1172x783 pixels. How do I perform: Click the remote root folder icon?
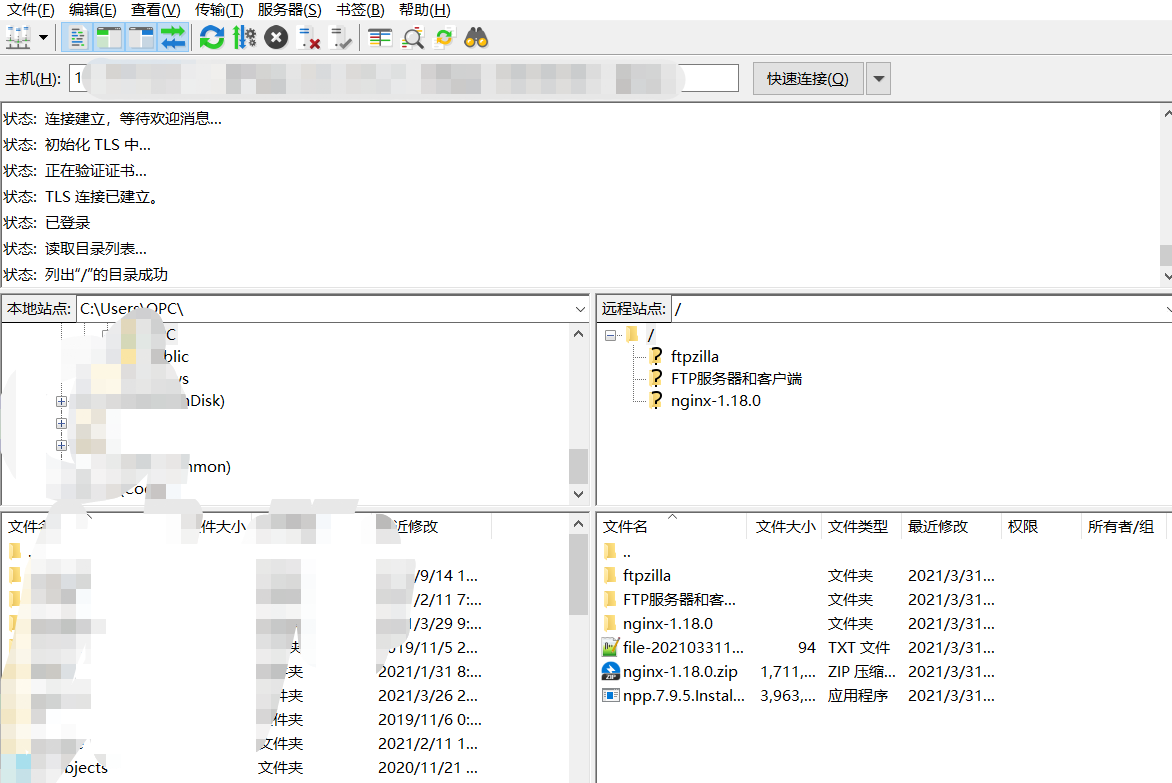[632, 334]
